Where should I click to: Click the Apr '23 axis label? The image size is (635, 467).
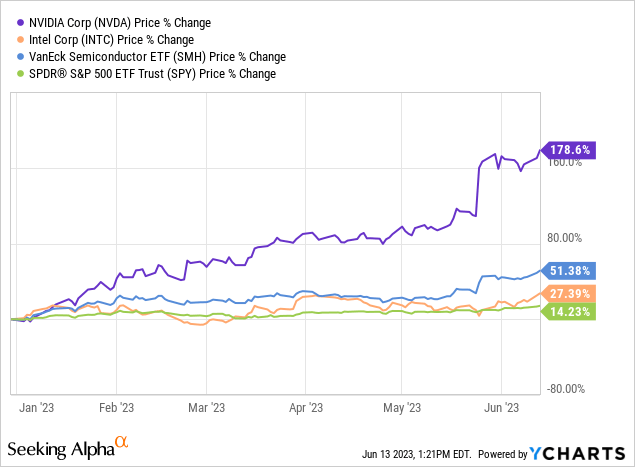pos(305,407)
